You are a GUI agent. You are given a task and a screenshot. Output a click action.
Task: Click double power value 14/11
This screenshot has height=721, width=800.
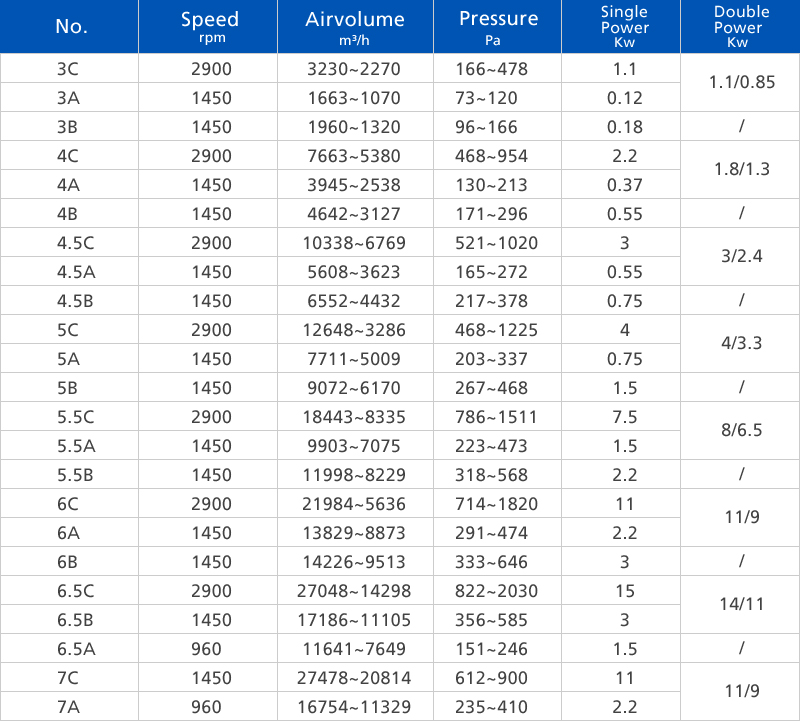739,605
